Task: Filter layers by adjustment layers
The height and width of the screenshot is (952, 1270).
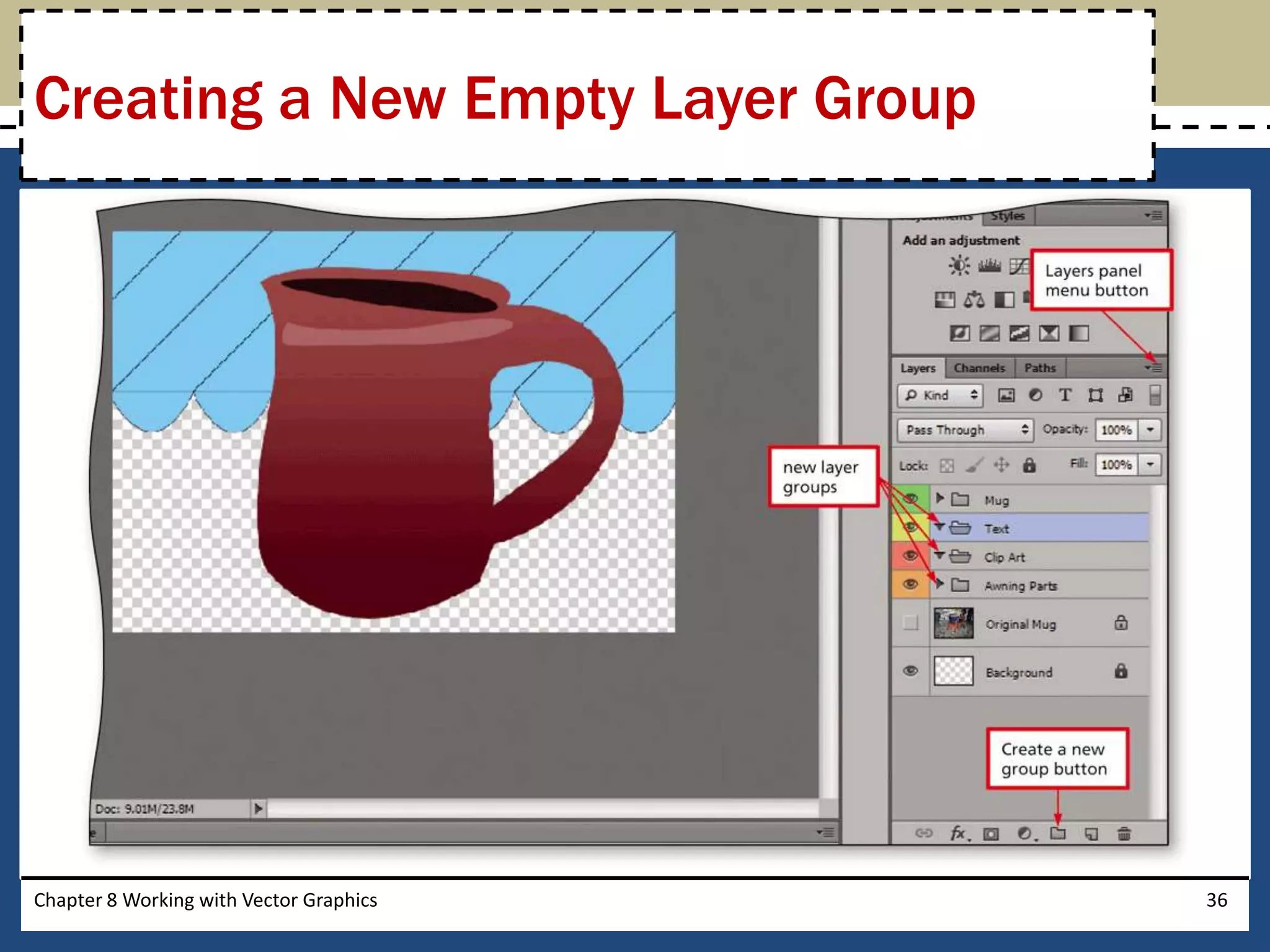Action: pyautogui.click(x=1036, y=395)
